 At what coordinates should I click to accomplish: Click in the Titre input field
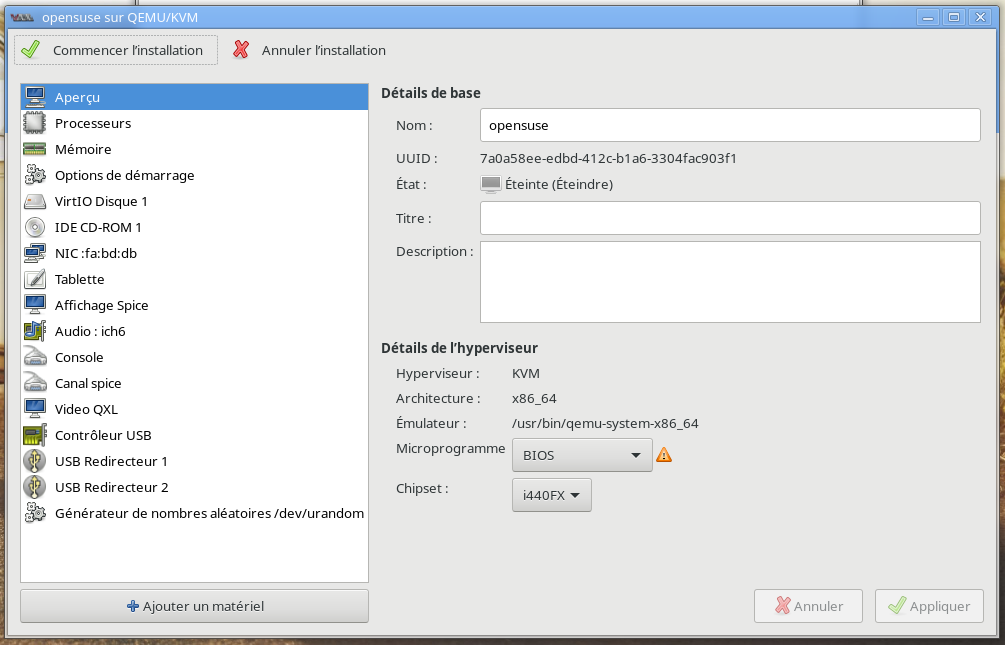coord(729,218)
